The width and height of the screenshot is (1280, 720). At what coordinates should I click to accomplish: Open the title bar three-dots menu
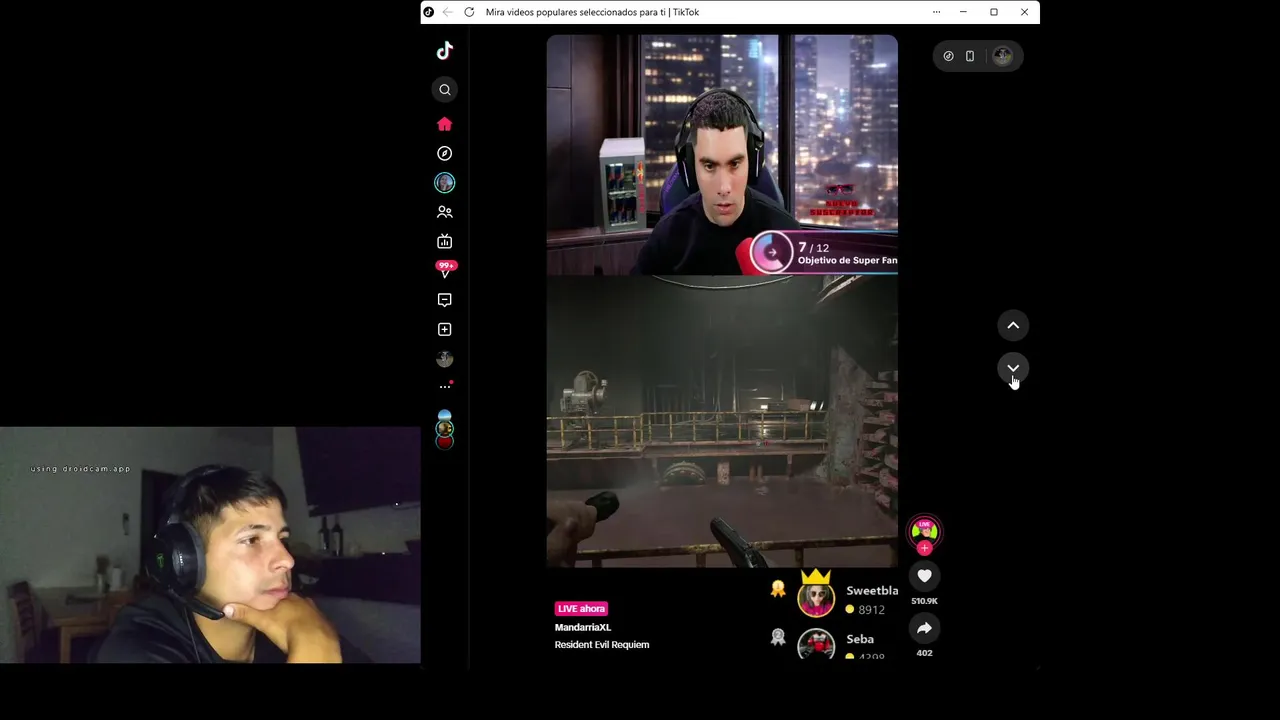pos(936,12)
